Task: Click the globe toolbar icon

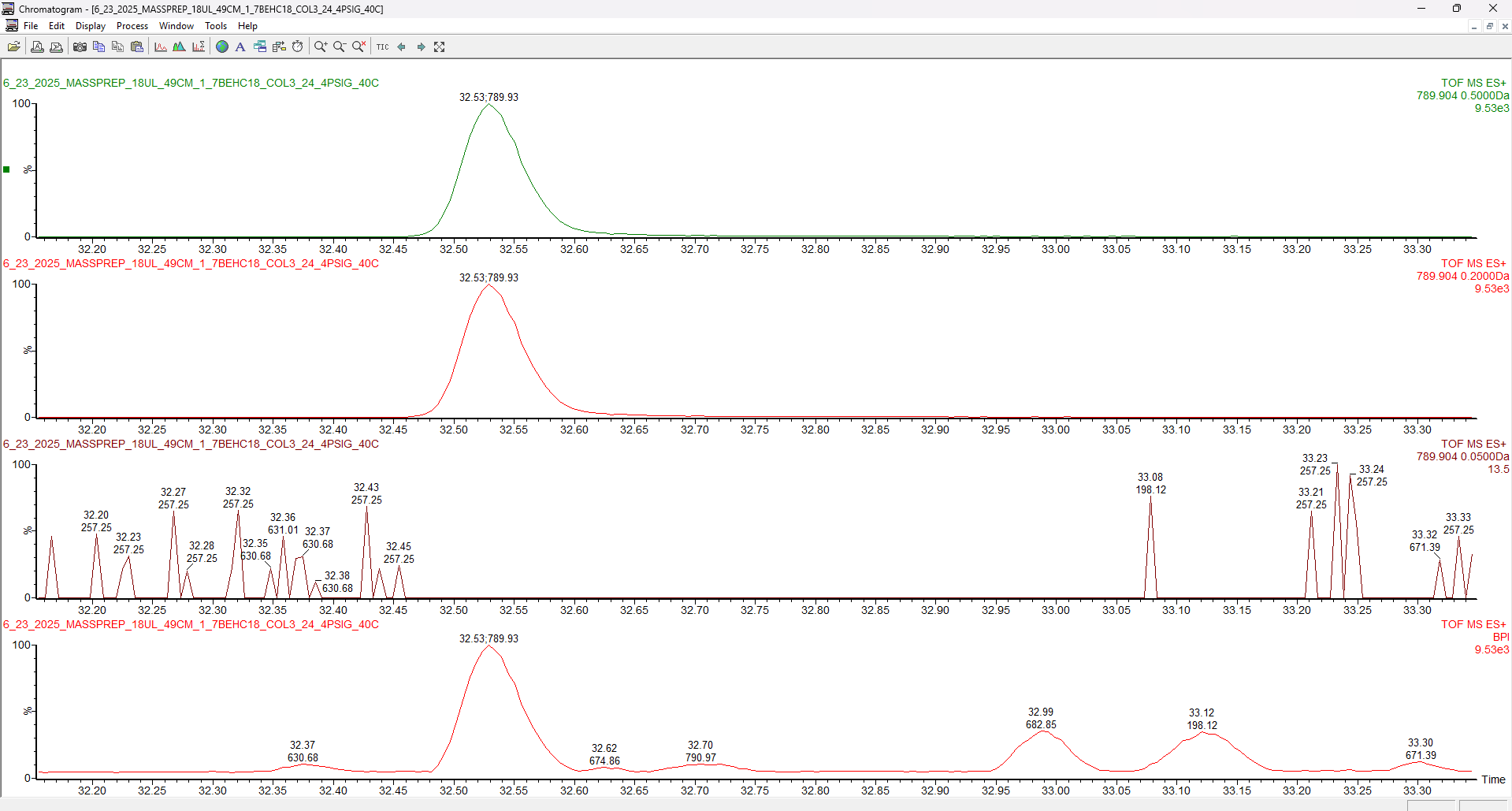Action: 222,47
